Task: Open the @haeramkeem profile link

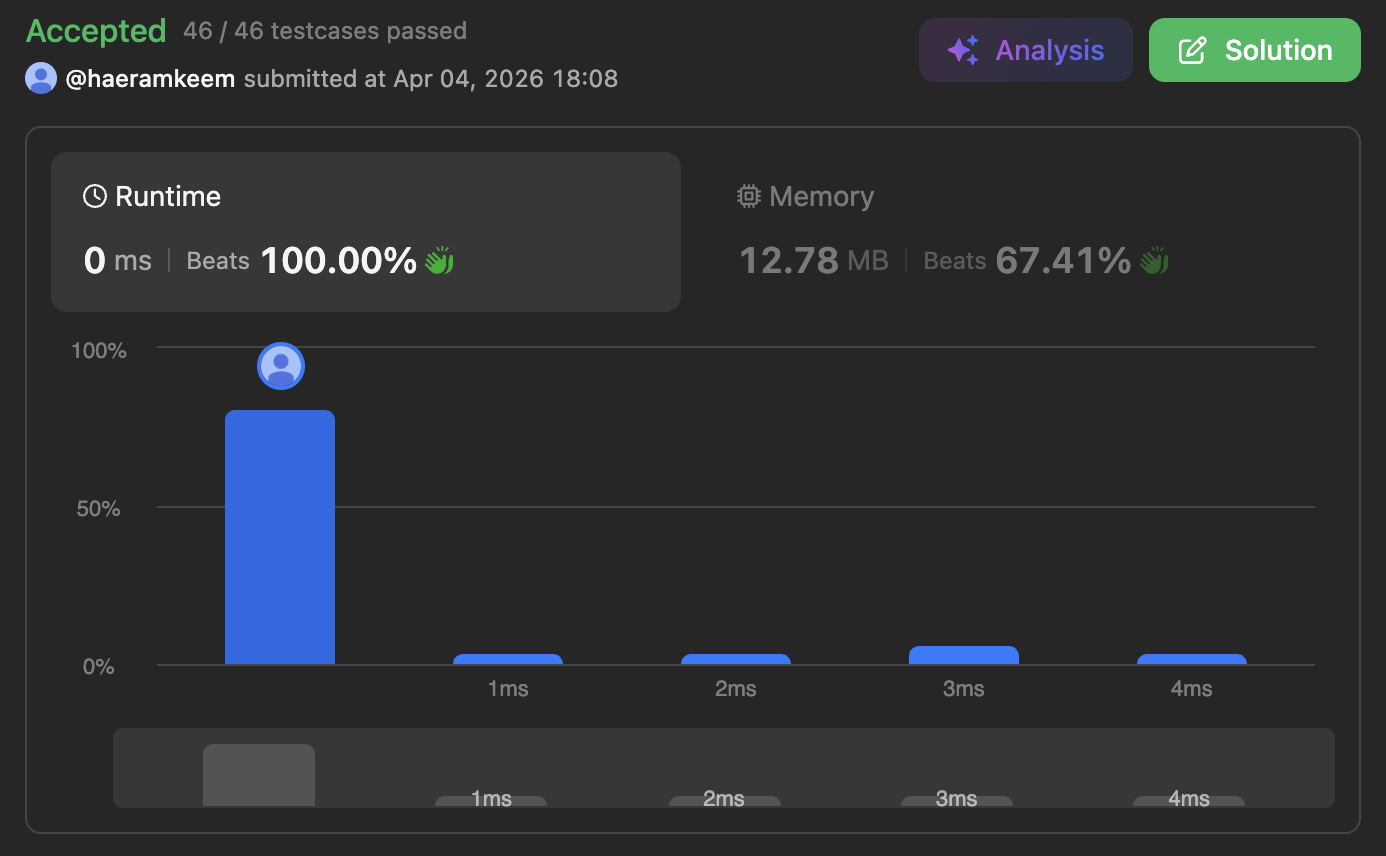Action: coord(150,78)
